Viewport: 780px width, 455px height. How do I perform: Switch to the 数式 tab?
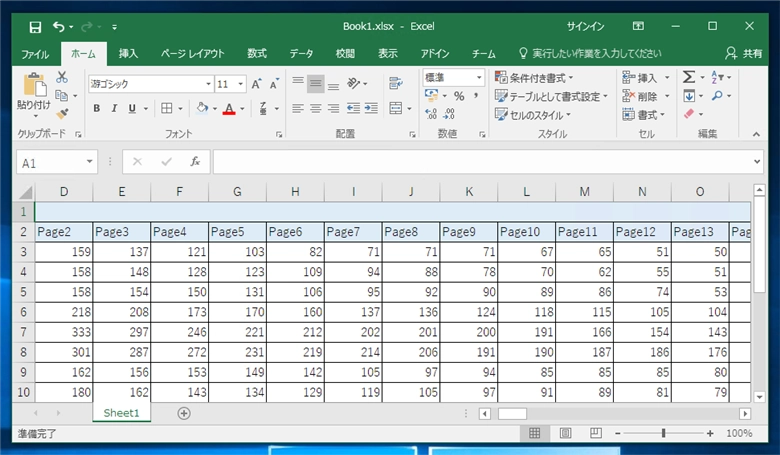coord(257,54)
